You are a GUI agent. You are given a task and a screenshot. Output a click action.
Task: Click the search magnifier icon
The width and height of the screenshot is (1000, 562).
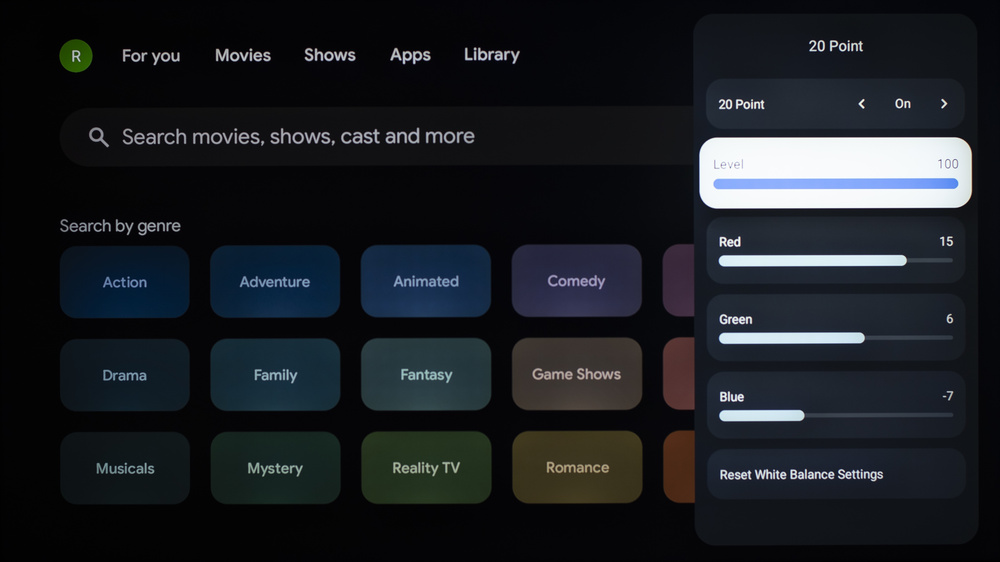pyautogui.click(x=98, y=137)
